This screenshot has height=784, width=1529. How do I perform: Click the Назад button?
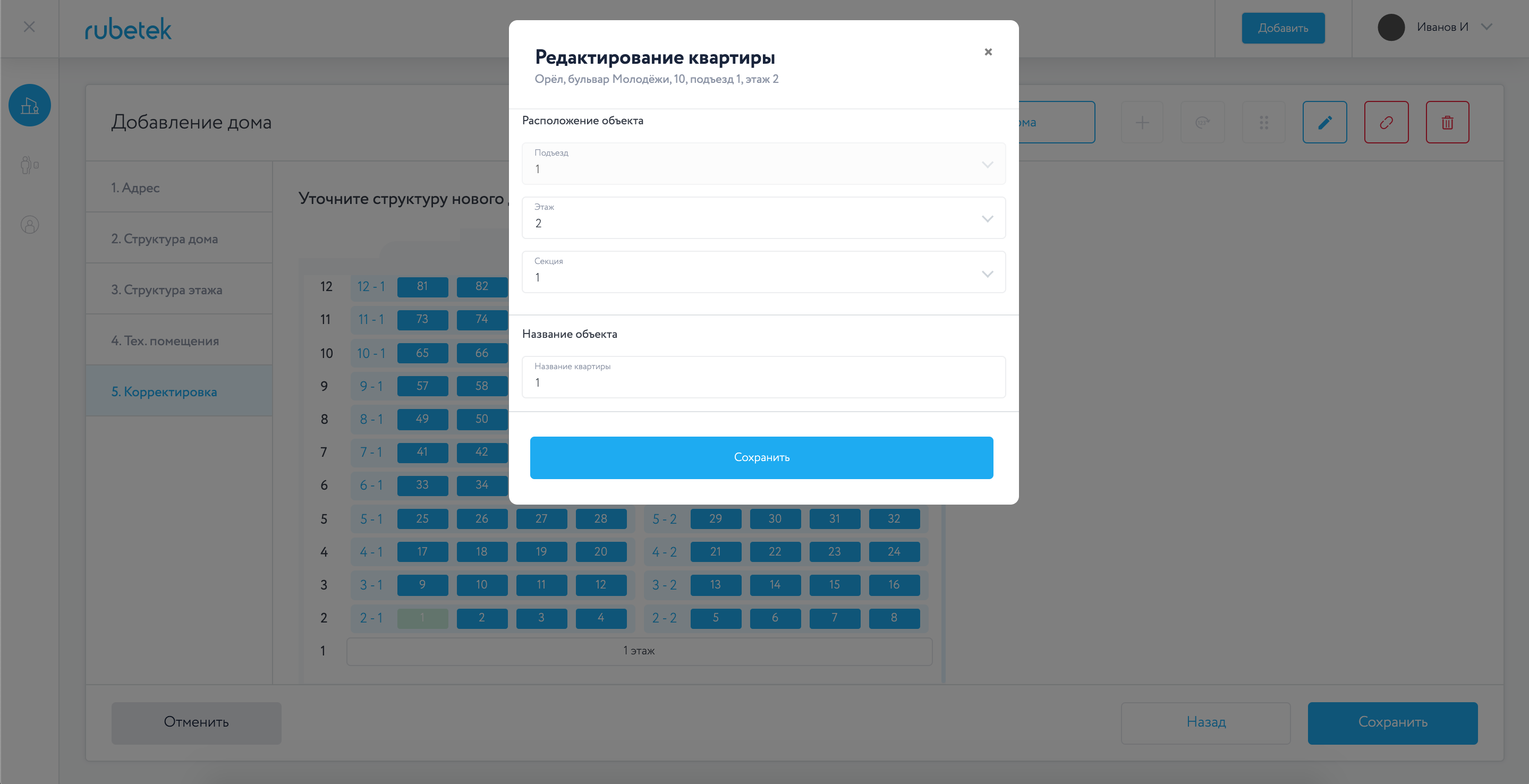pyautogui.click(x=1205, y=722)
